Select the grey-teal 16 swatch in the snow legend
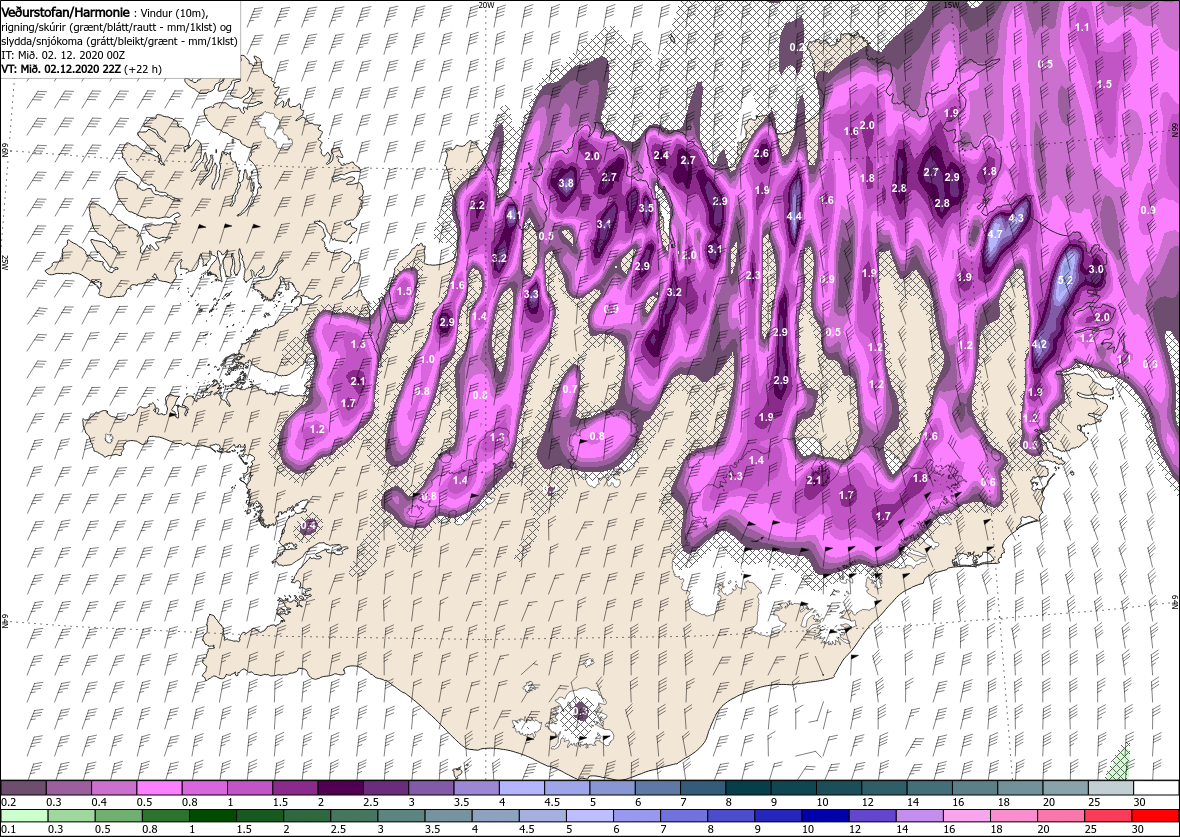Viewport: 1180px width, 837px height. click(975, 788)
